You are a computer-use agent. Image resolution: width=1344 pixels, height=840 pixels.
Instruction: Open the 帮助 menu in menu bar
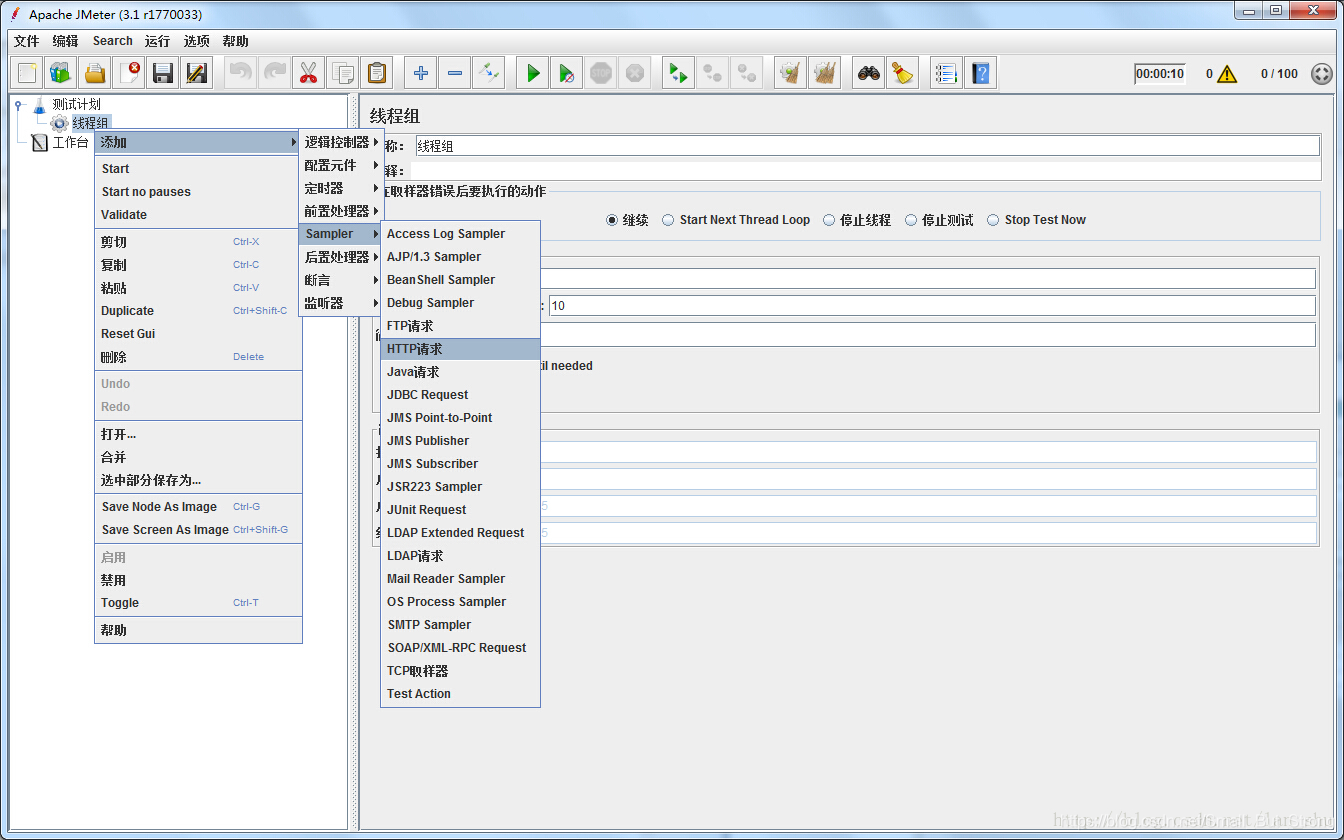[236, 41]
